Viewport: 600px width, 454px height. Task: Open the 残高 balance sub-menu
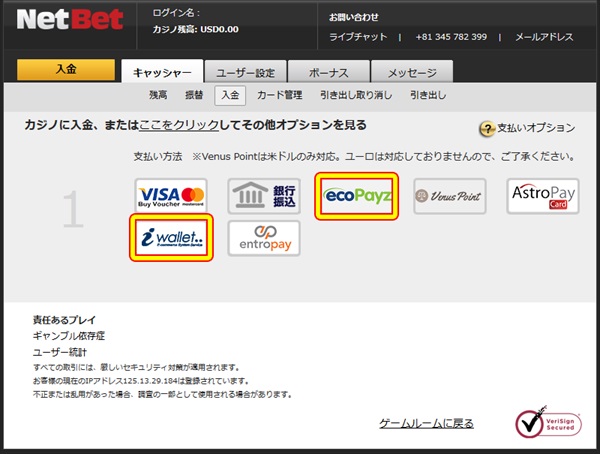pos(158,95)
